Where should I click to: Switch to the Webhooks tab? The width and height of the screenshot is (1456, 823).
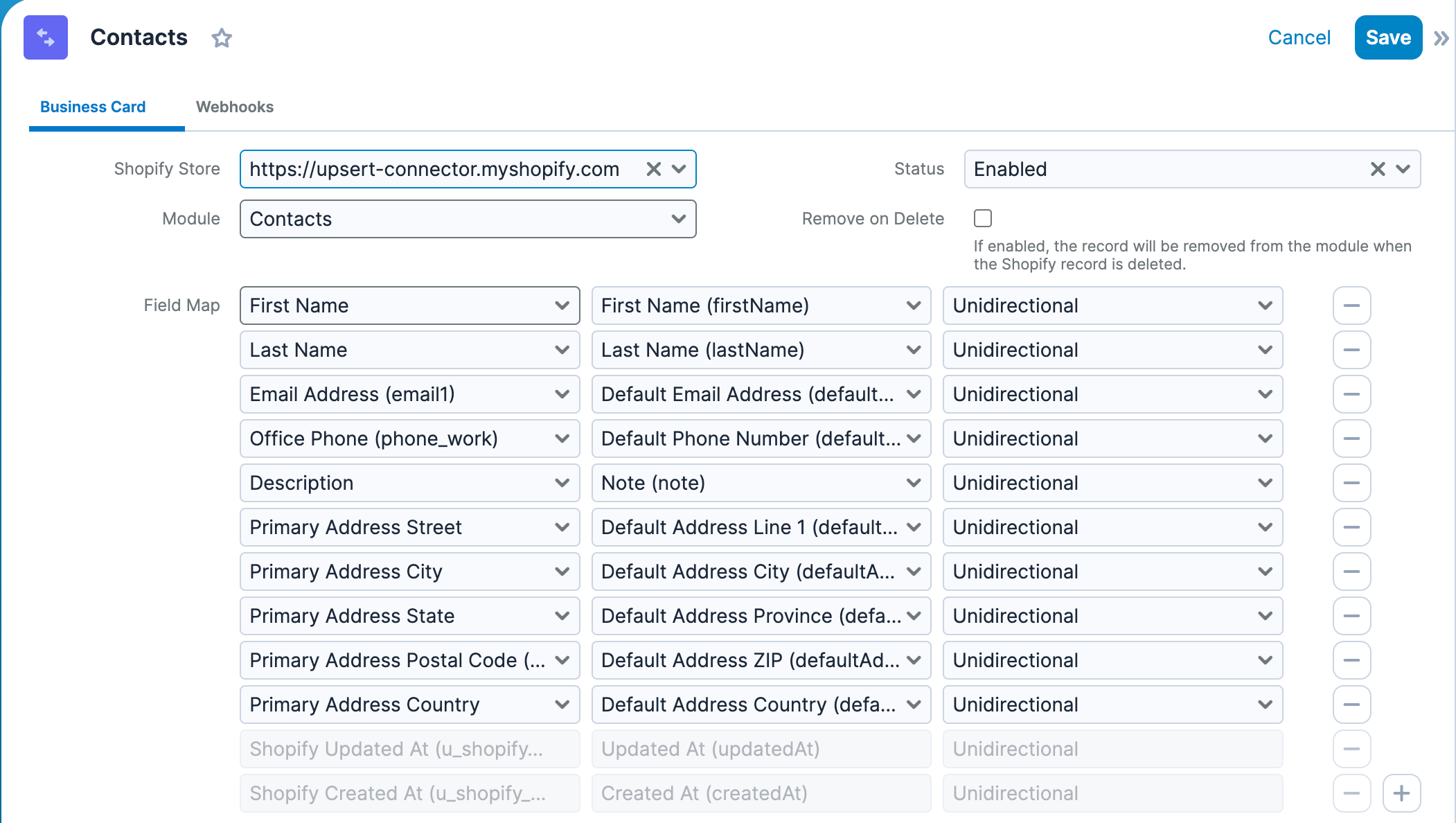pyautogui.click(x=235, y=107)
